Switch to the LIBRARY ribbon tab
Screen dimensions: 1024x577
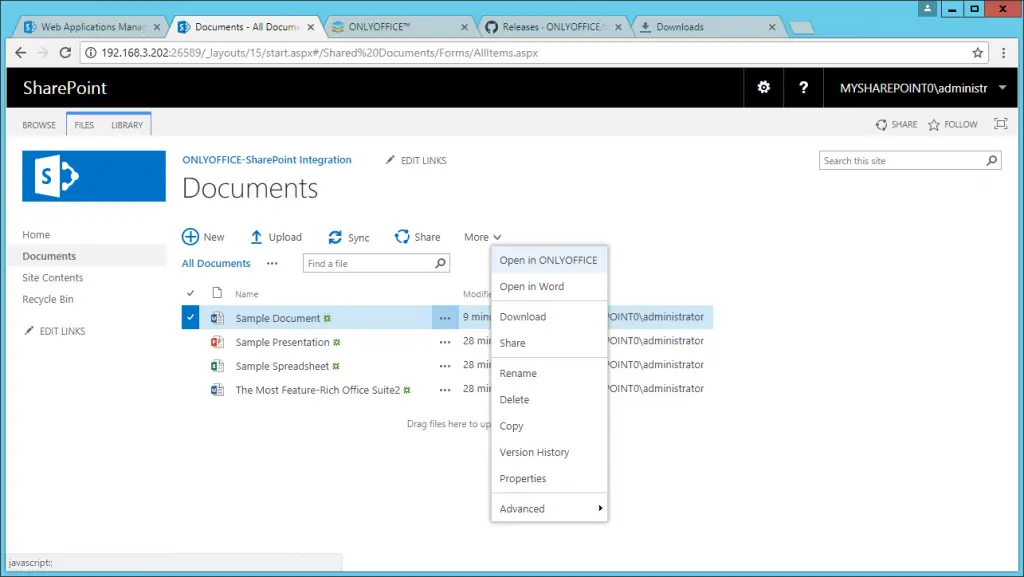click(127, 125)
